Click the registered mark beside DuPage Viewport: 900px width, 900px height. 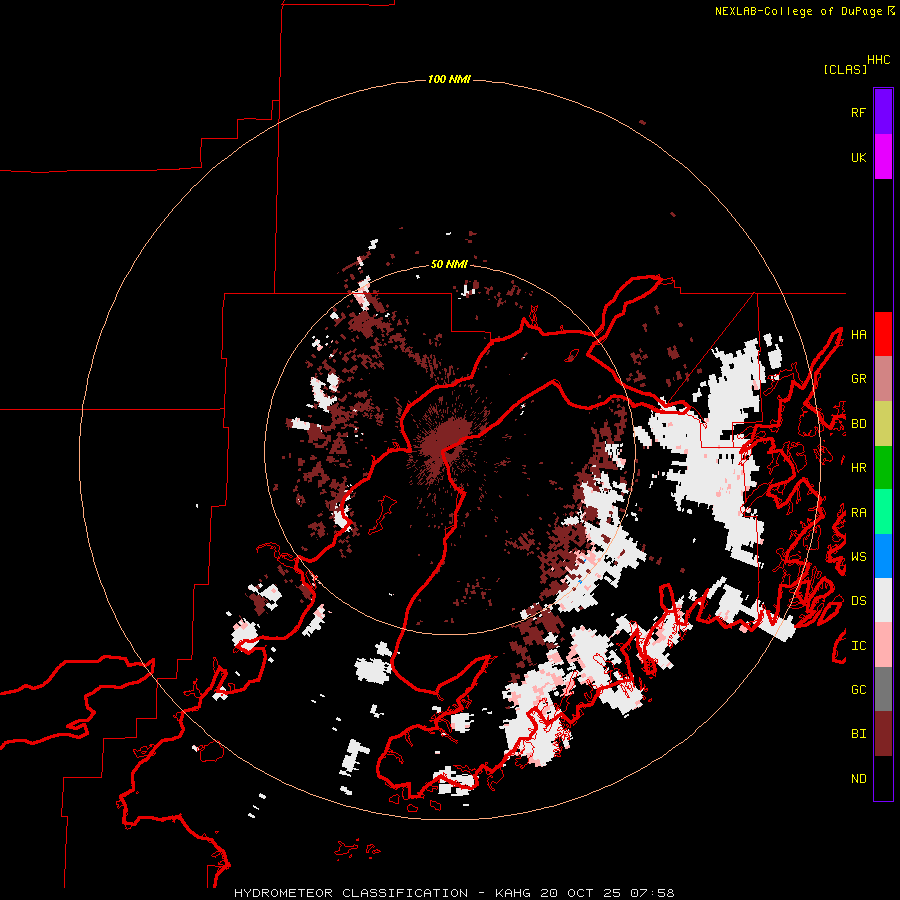891,10
